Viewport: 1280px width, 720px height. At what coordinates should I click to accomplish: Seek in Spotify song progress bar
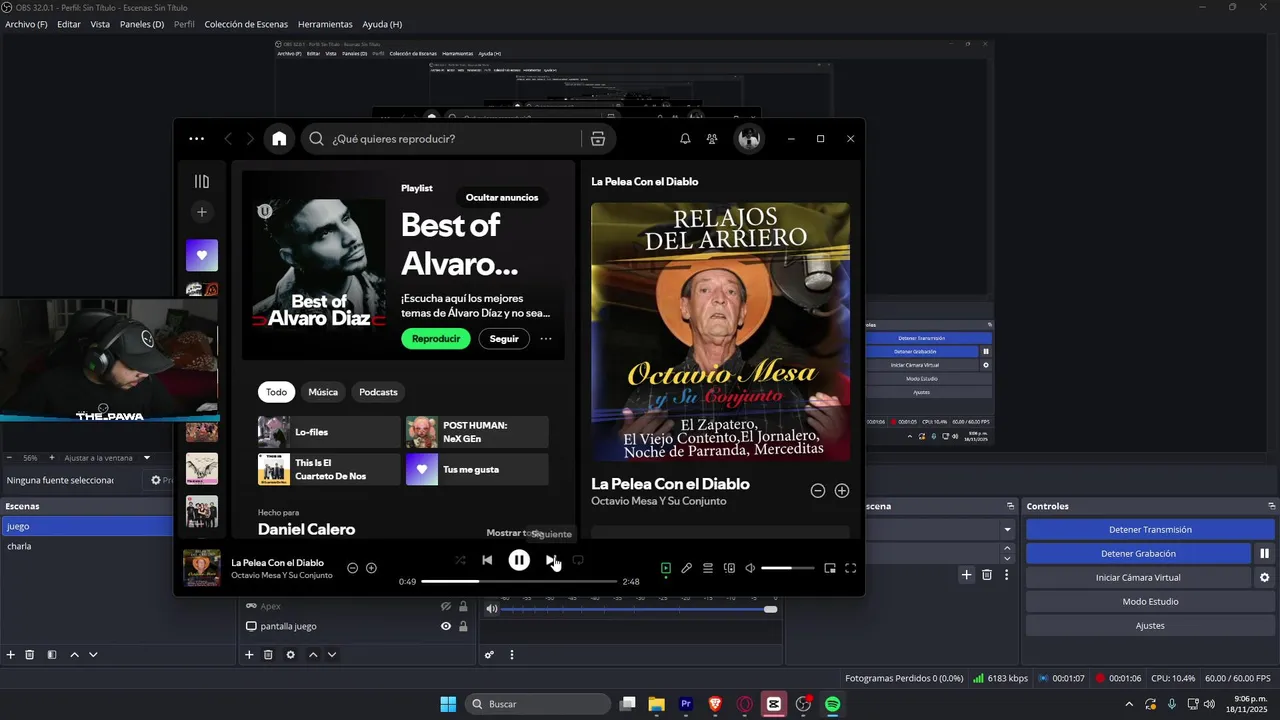[519, 581]
